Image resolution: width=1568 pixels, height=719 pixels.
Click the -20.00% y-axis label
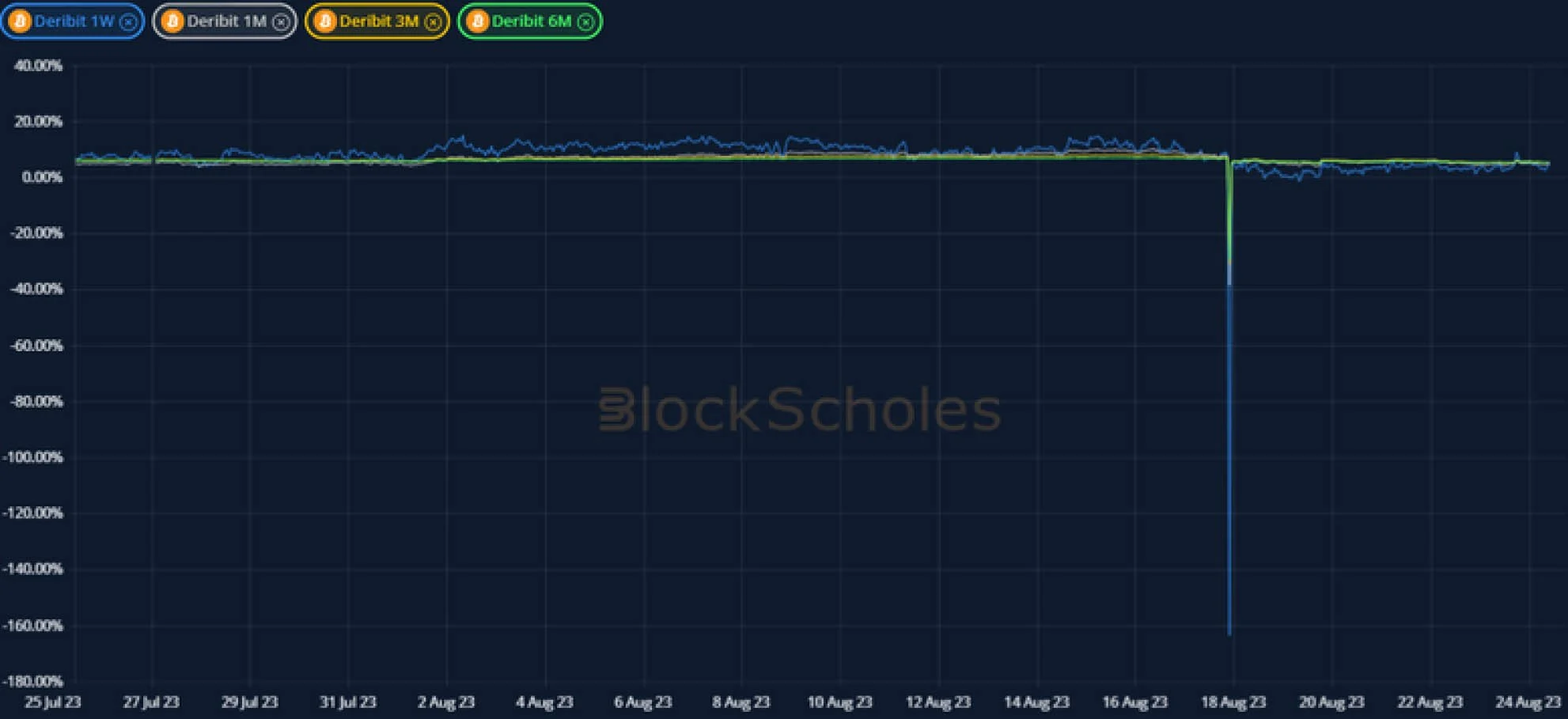tap(36, 233)
